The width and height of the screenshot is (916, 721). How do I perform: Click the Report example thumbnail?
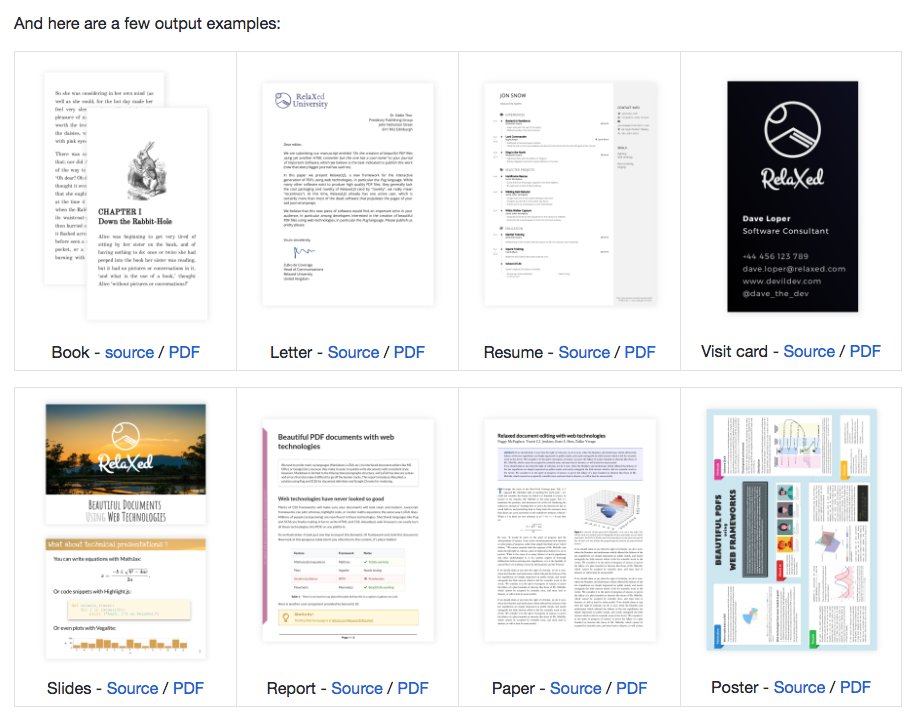tap(348, 531)
